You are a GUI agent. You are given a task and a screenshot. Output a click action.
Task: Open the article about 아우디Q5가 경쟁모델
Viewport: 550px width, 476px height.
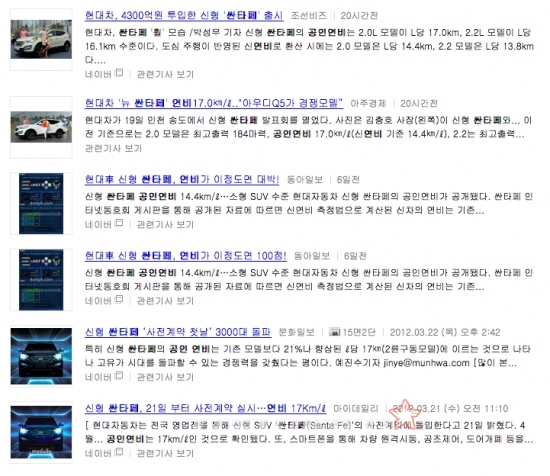tap(214, 103)
